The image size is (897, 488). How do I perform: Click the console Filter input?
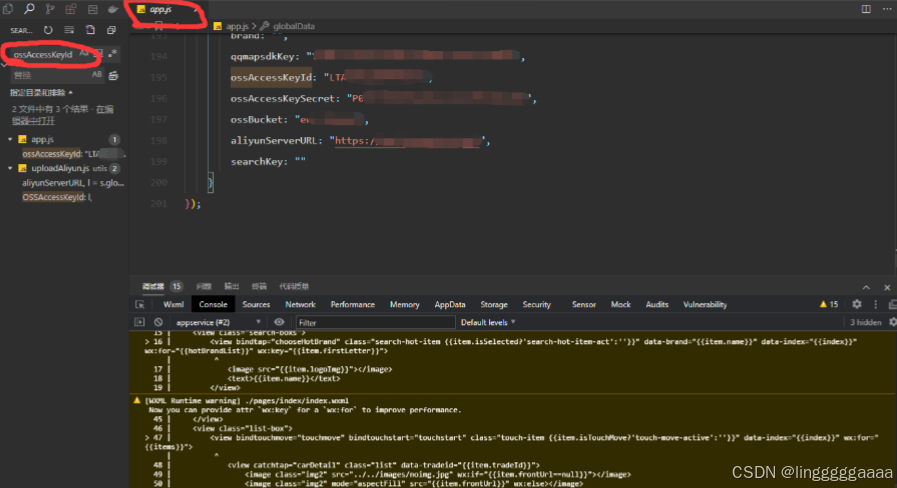375,322
